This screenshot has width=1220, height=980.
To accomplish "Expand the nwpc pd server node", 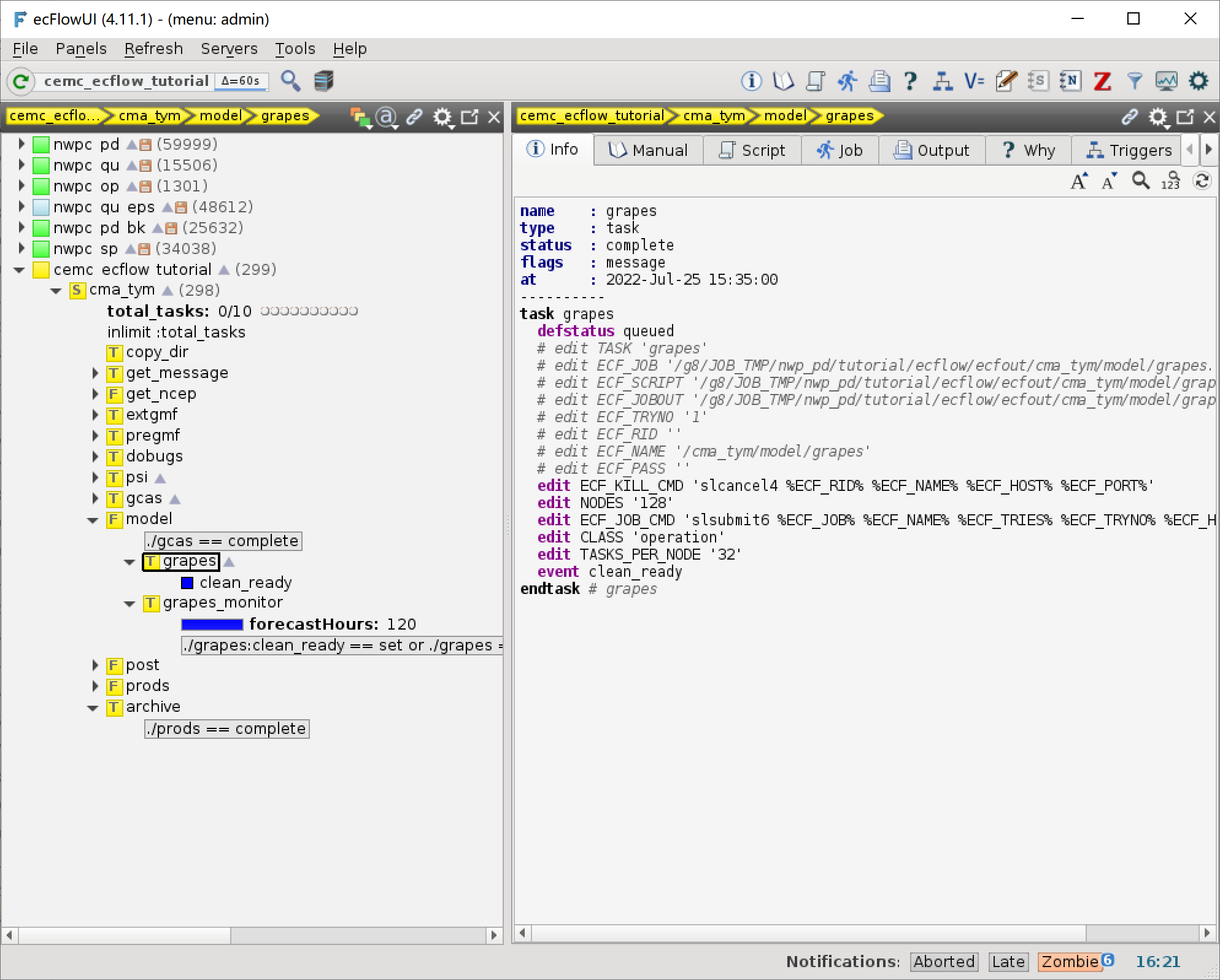I will [21, 144].
